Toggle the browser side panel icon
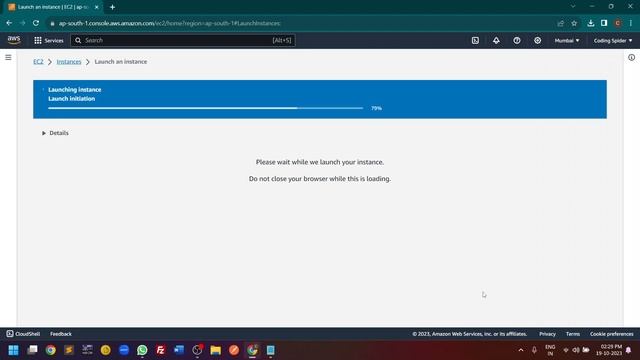 (x=604, y=23)
